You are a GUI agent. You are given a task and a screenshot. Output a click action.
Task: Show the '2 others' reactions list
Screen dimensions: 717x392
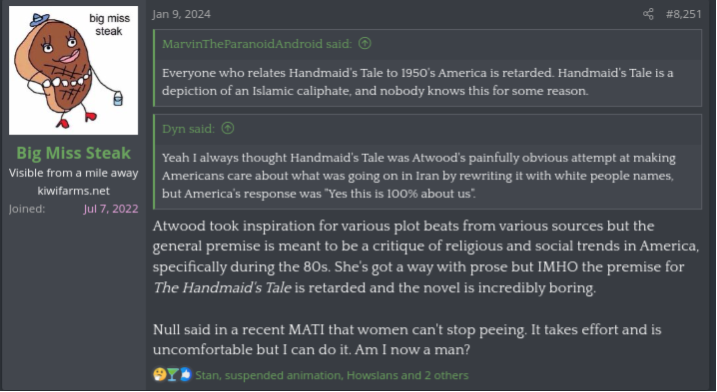pos(446,375)
